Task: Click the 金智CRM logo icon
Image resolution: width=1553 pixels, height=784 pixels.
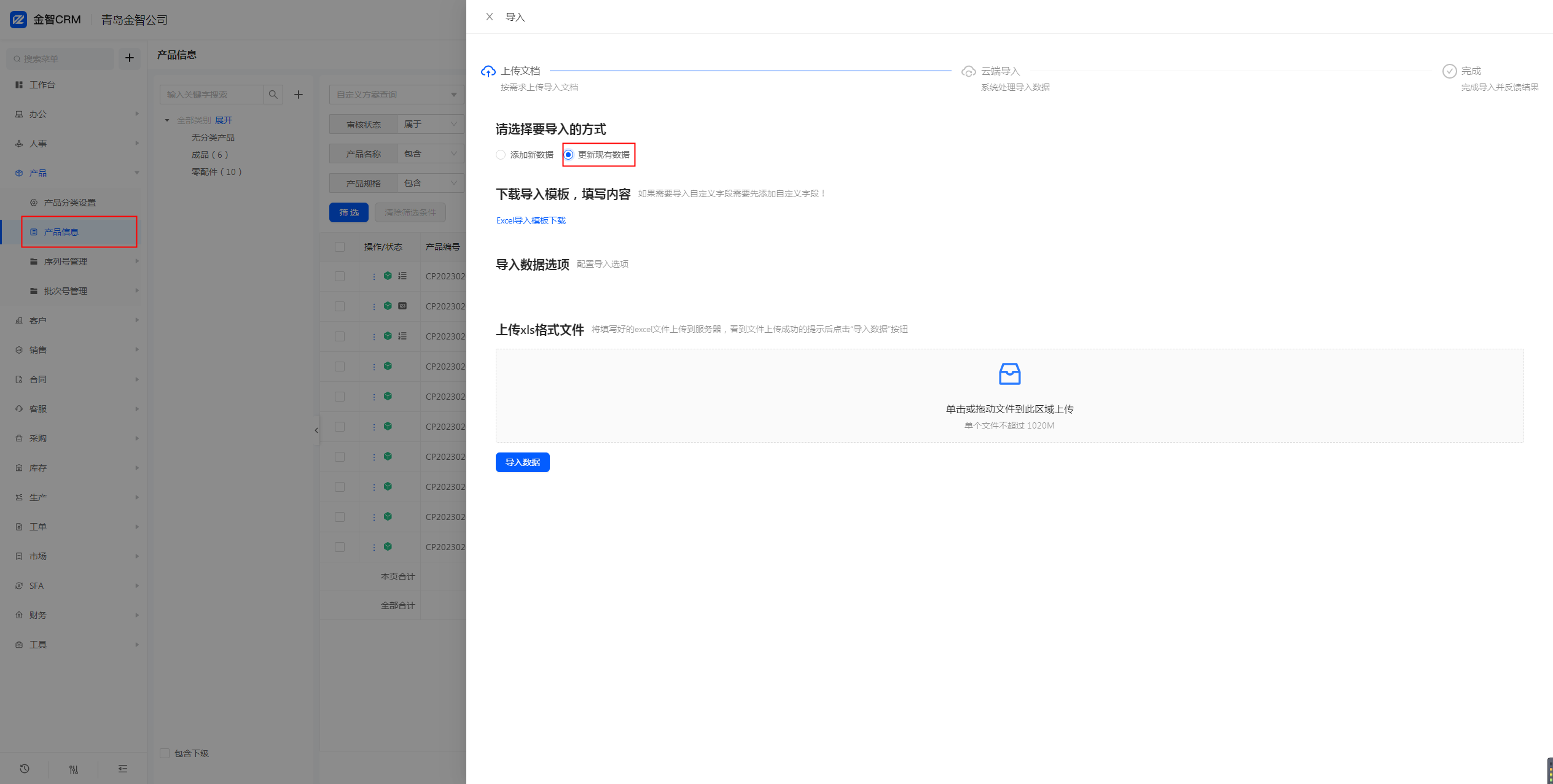Action: click(18, 20)
